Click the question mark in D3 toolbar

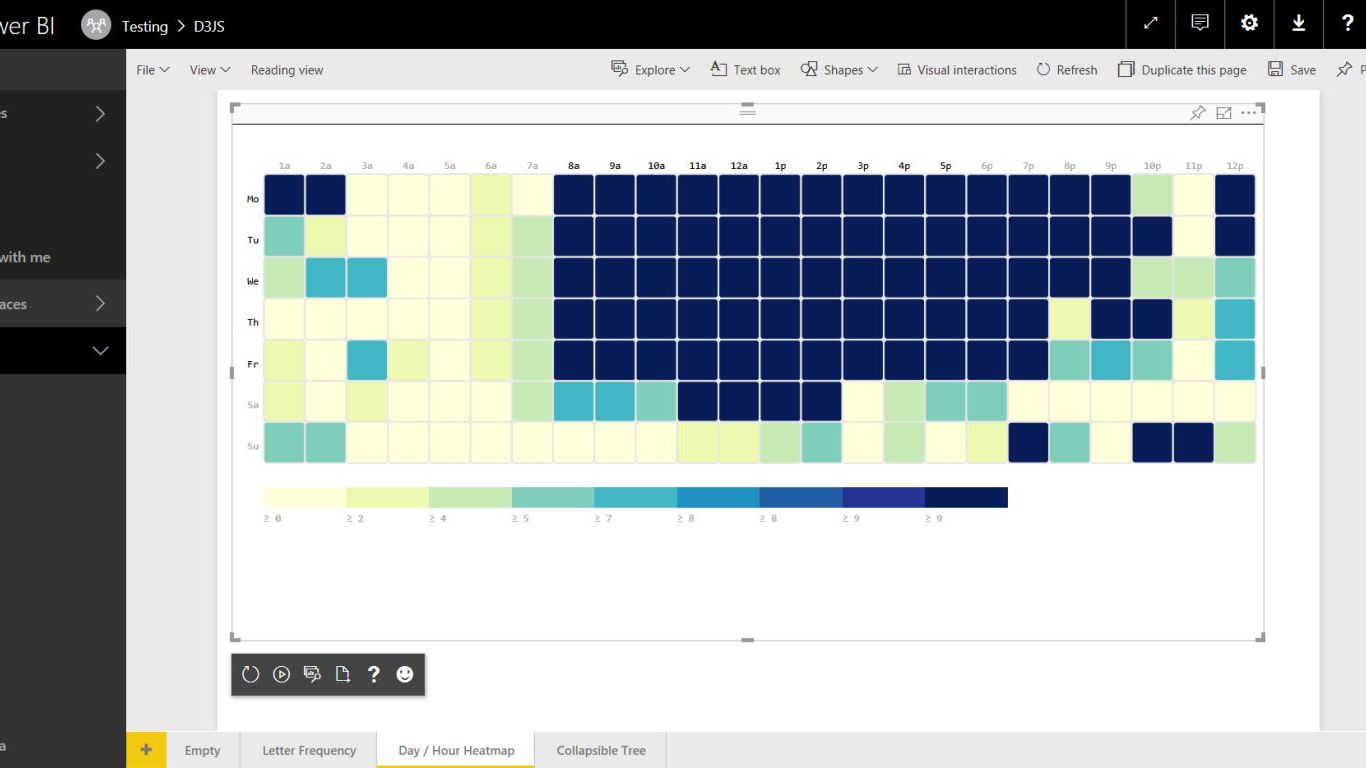373,675
